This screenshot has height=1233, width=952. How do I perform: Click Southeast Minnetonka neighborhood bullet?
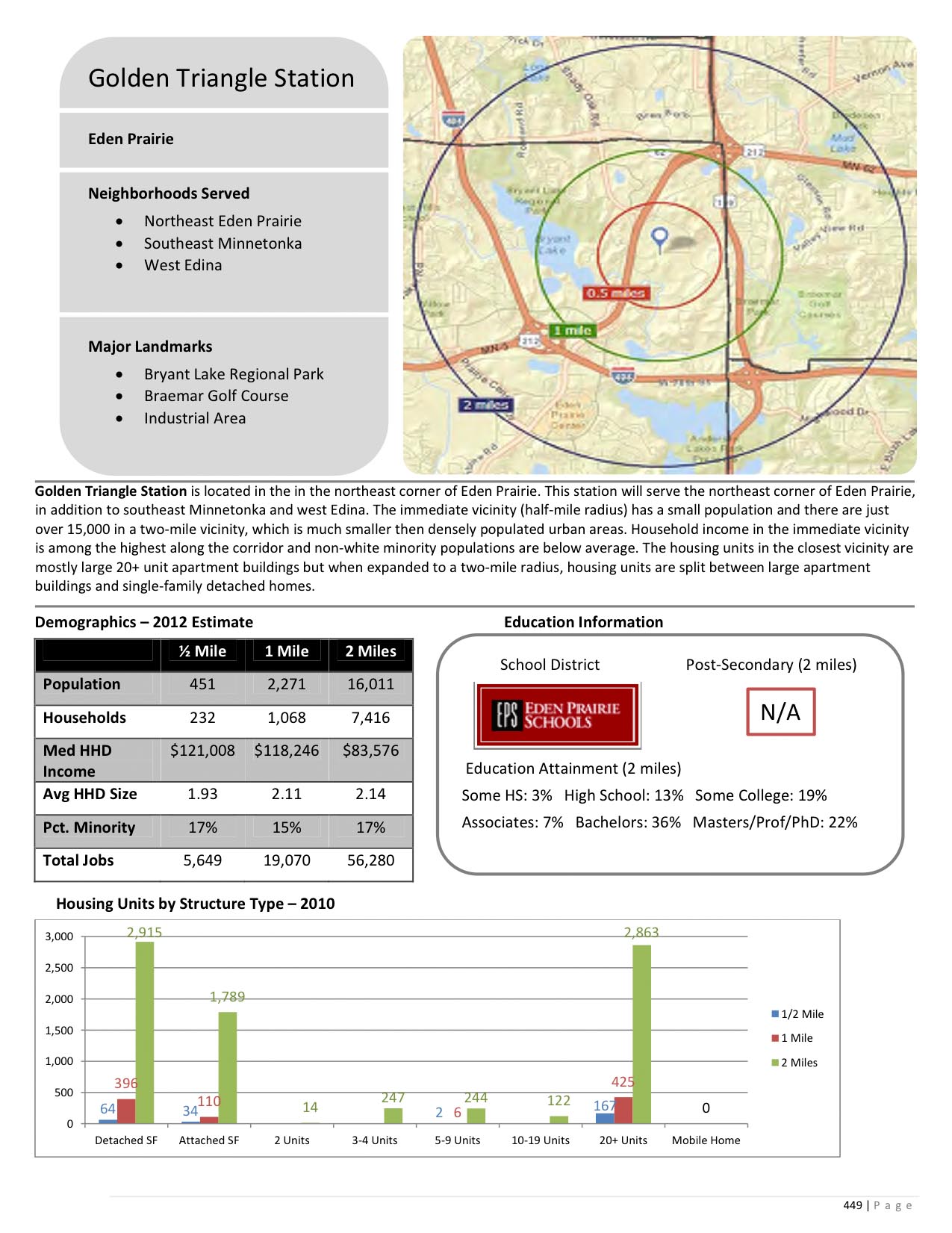click(223, 243)
